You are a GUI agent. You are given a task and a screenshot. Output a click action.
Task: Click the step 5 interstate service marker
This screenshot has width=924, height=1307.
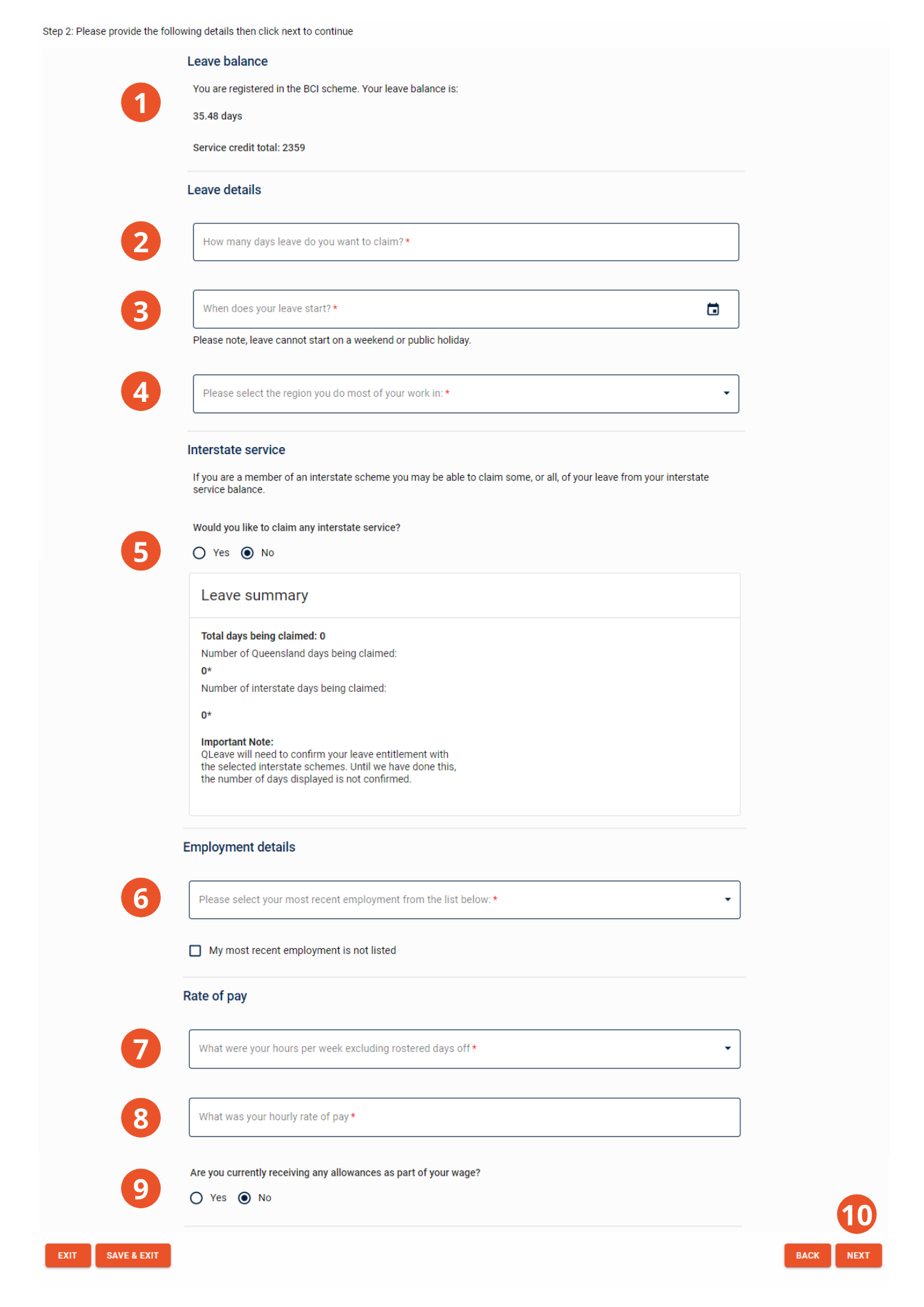[140, 551]
